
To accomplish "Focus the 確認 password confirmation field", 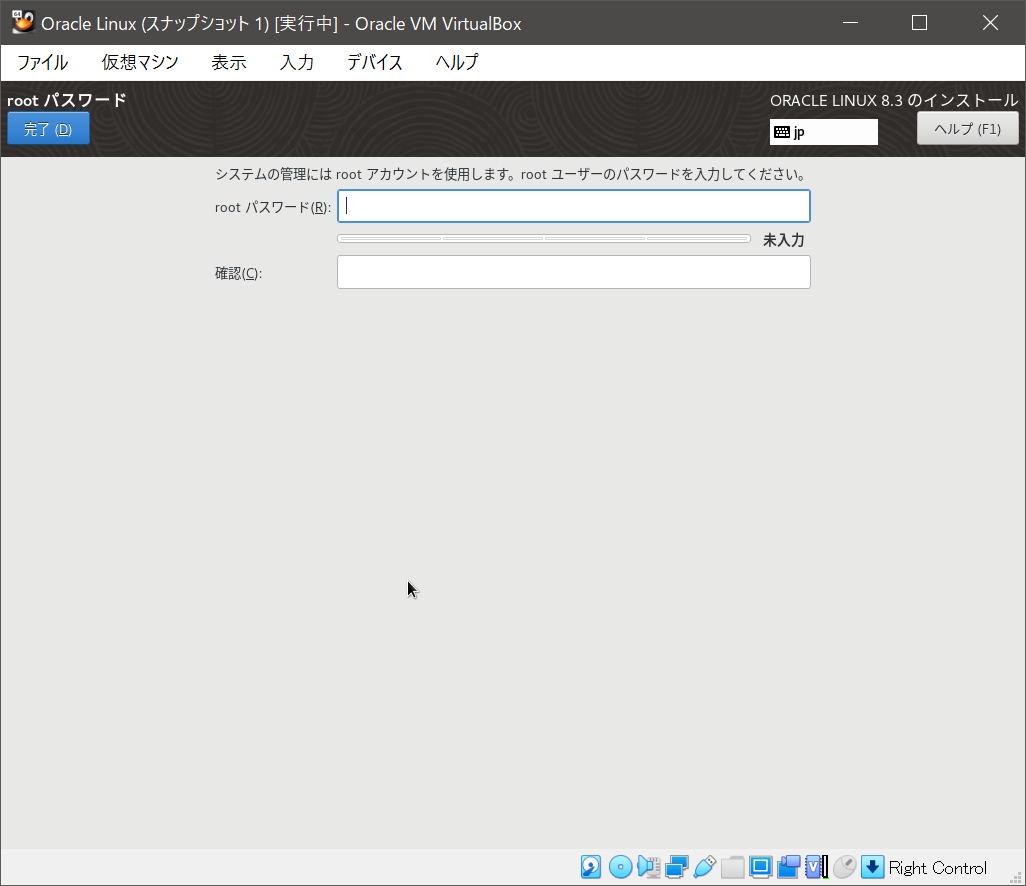I will click(574, 272).
